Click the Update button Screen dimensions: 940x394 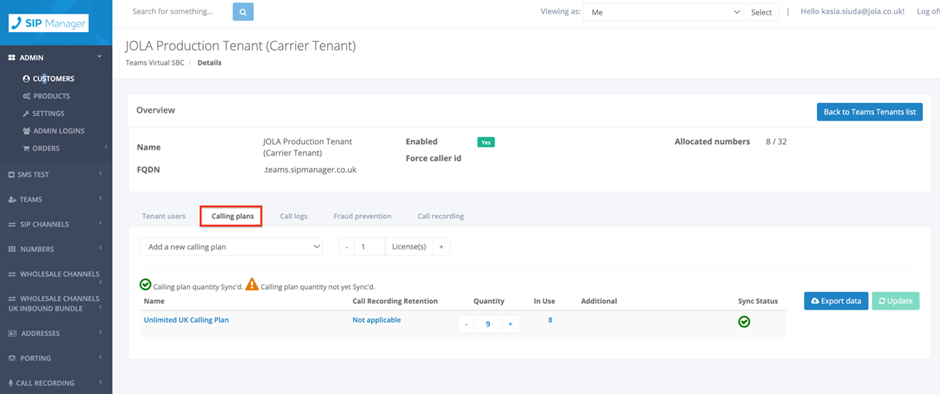pos(896,301)
